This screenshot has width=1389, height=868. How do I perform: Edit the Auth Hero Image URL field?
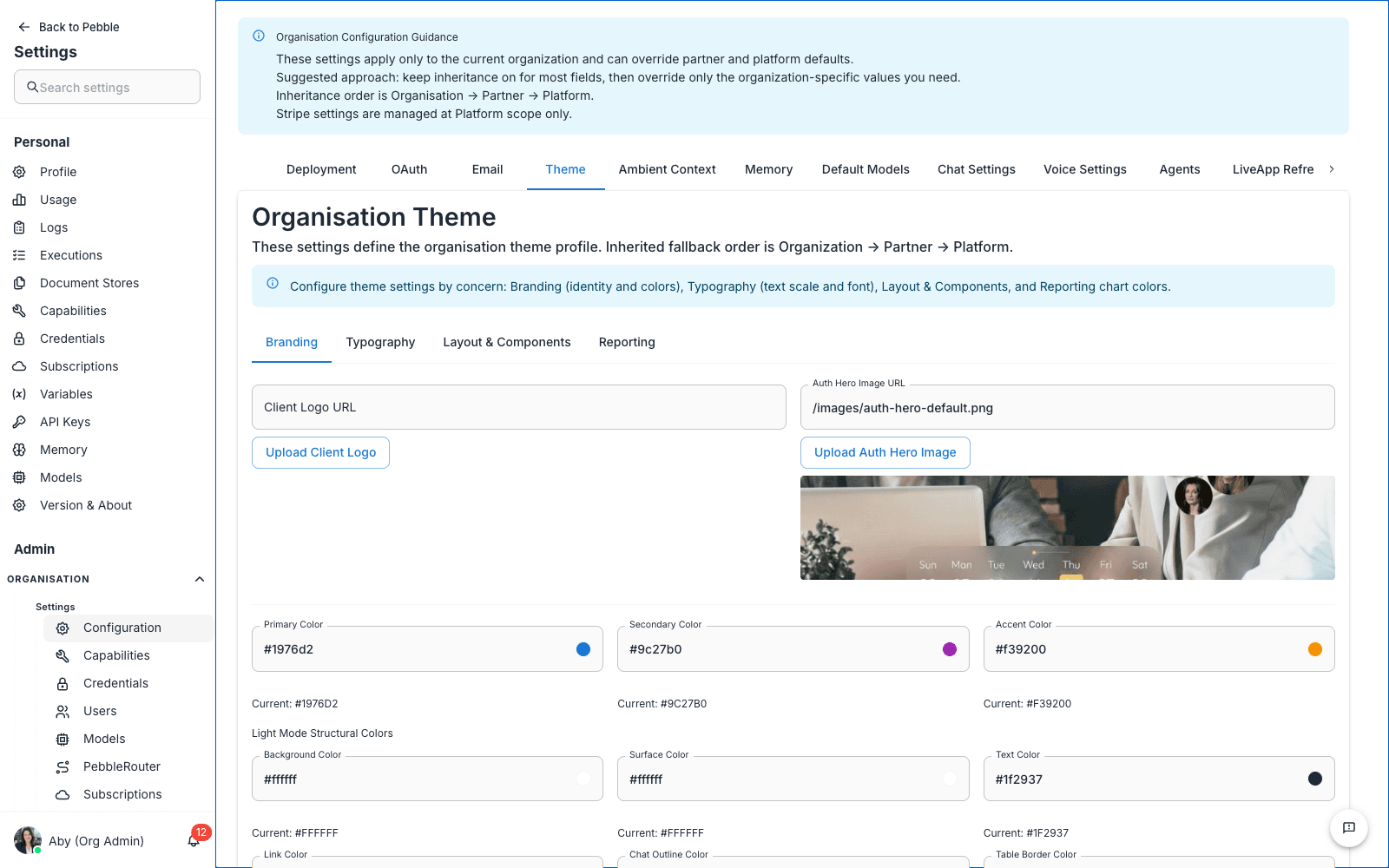pyautogui.click(x=1068, y=407)
